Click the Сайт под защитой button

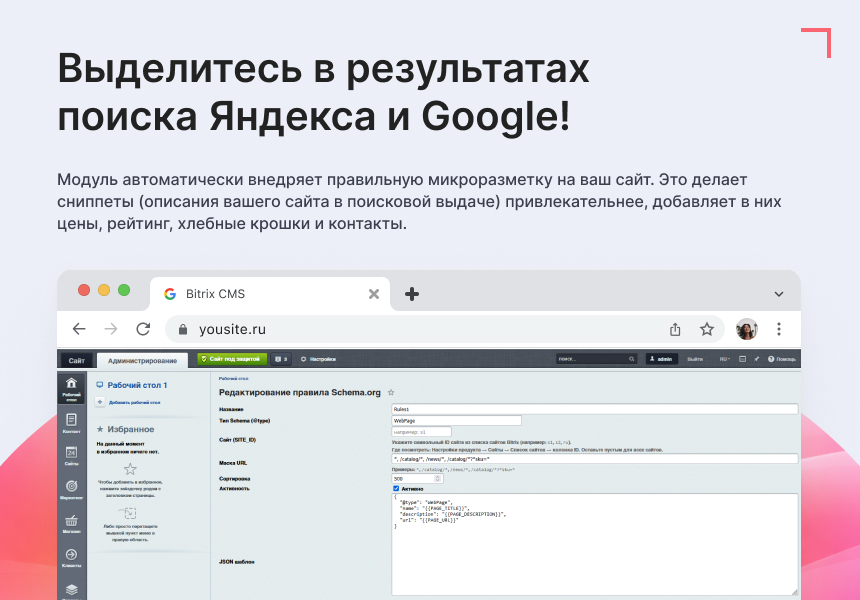(233, 359)
